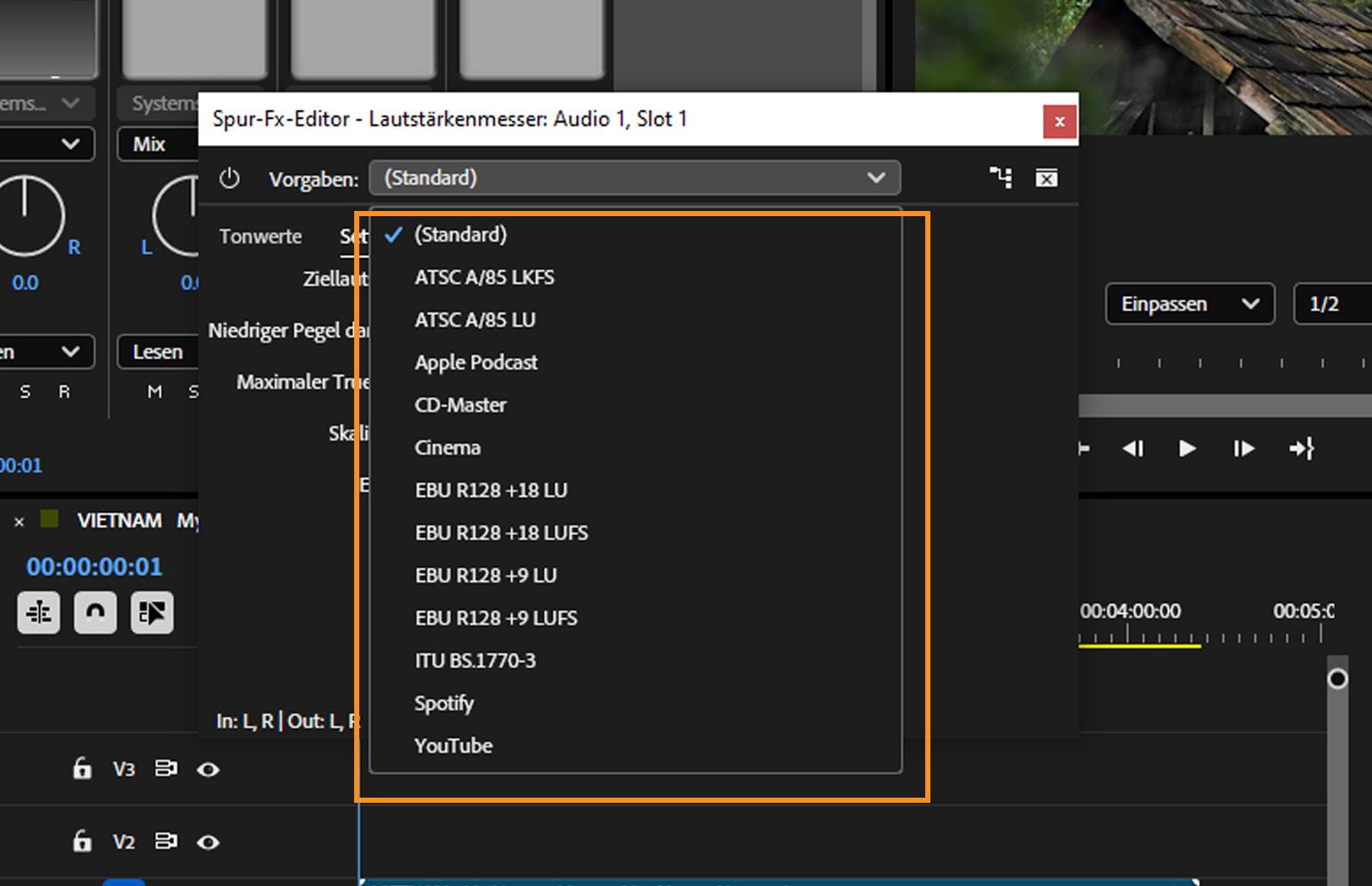Open the Mix output dropdown
The width and height of the screenshot is (1372, 886).
click(158, 144)
